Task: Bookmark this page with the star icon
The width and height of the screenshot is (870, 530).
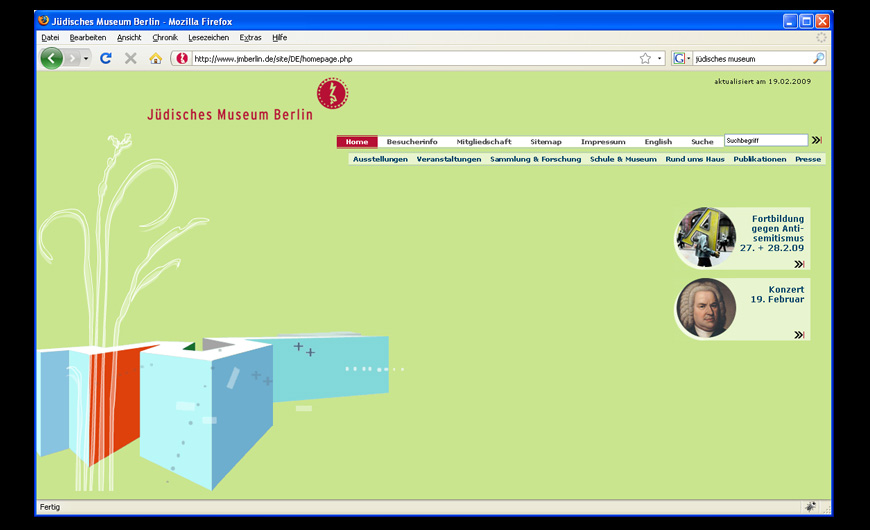Action: [645, 58]
